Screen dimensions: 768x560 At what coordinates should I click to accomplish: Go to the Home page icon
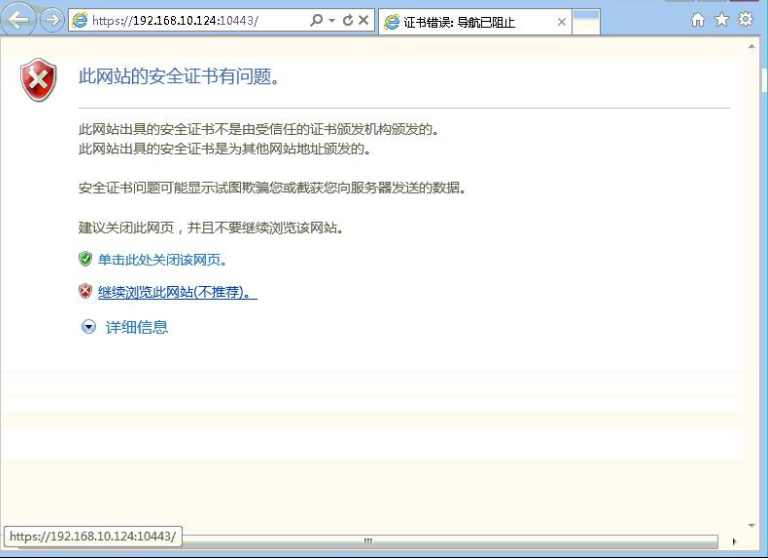tap(698, 20)
